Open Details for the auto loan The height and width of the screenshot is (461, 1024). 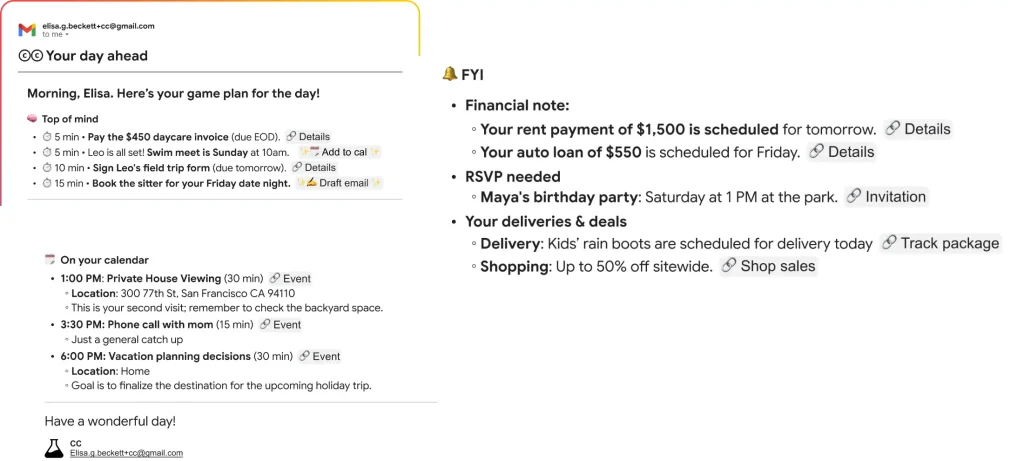click(x=841, y=152)
